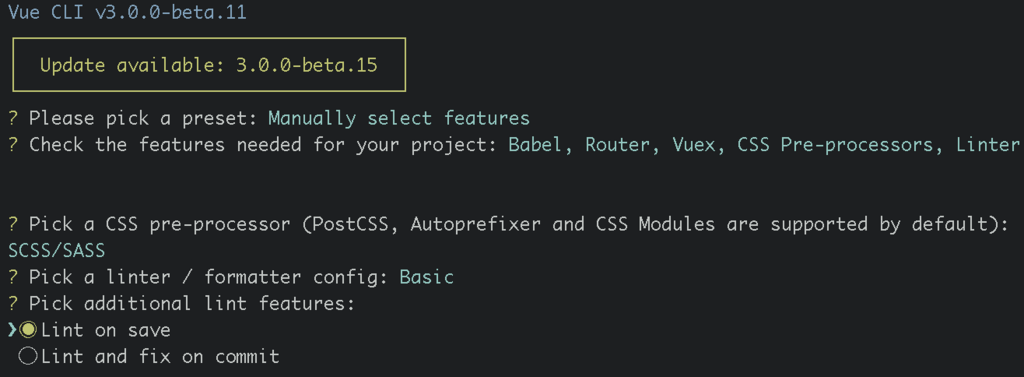
Task: Click the question mark before Check the features
Action: (13, 144)
